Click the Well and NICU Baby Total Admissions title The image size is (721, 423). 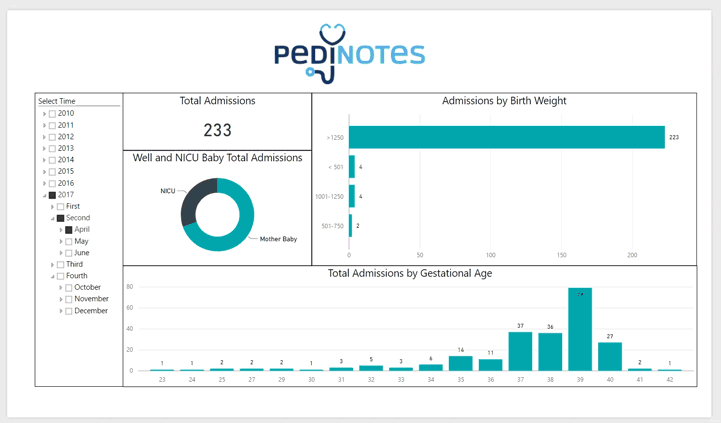pos(217,158)
